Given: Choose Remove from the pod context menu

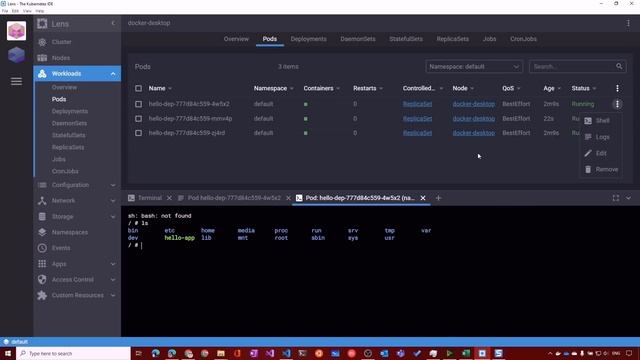Looking at the screenshot, I should (x=600, y=169).
